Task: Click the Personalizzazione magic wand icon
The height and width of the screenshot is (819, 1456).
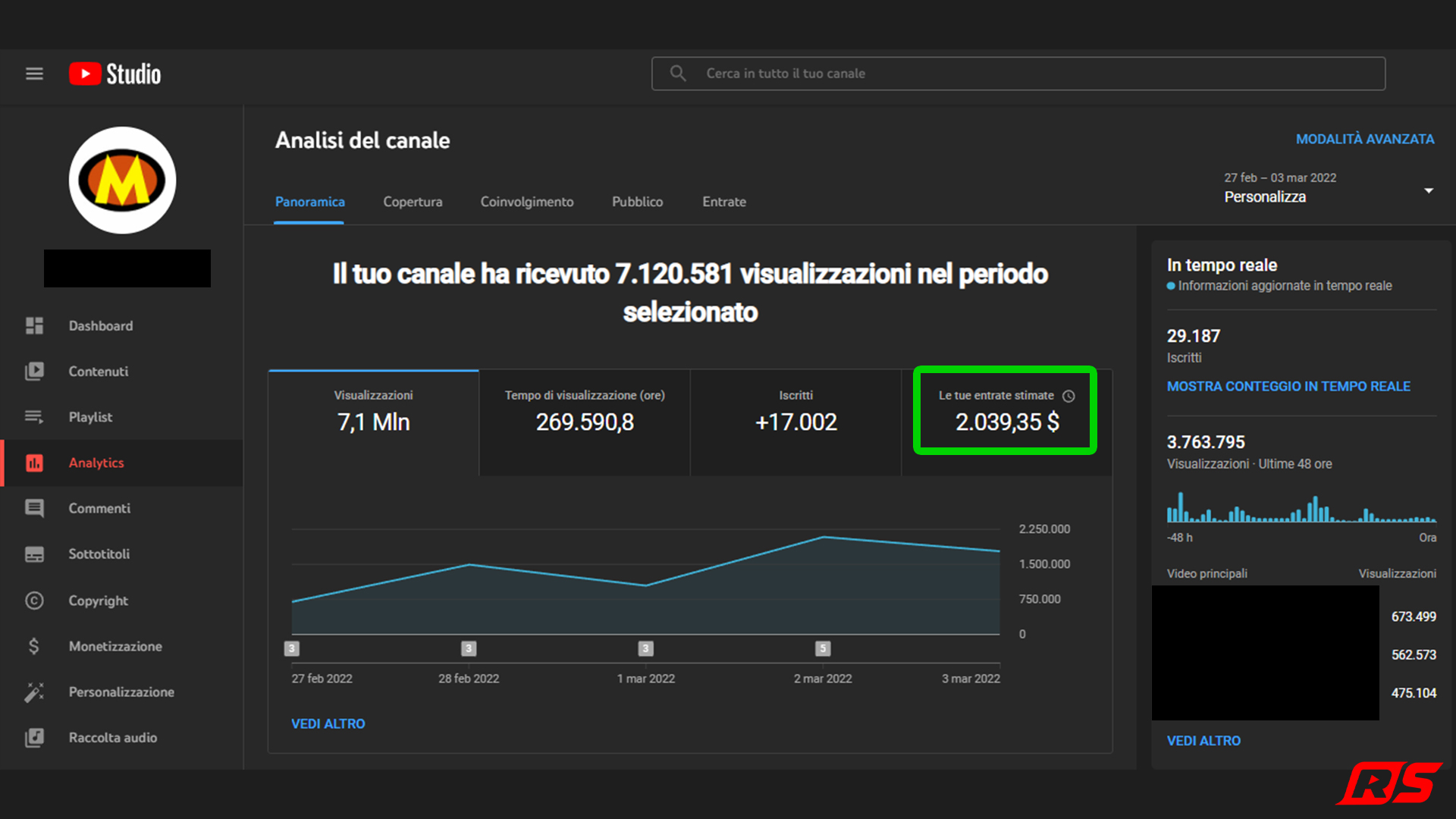Action: coord(34,692)
